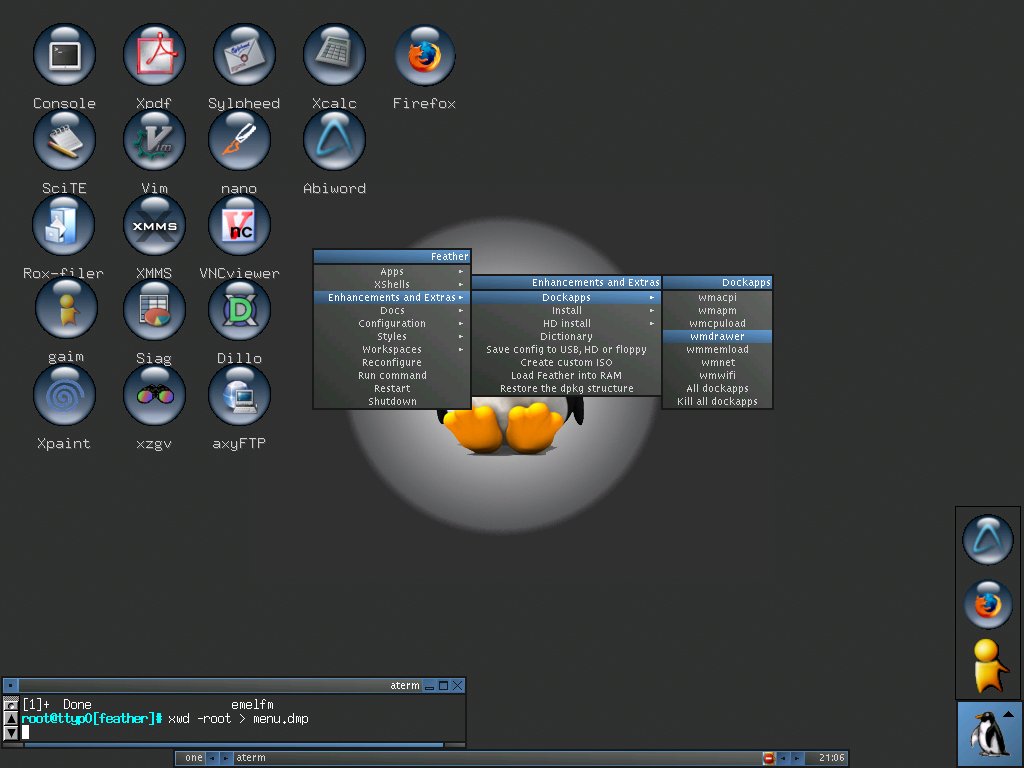Select Kill all dockapps
1024x768 pixels.
(x=717, y=401)
